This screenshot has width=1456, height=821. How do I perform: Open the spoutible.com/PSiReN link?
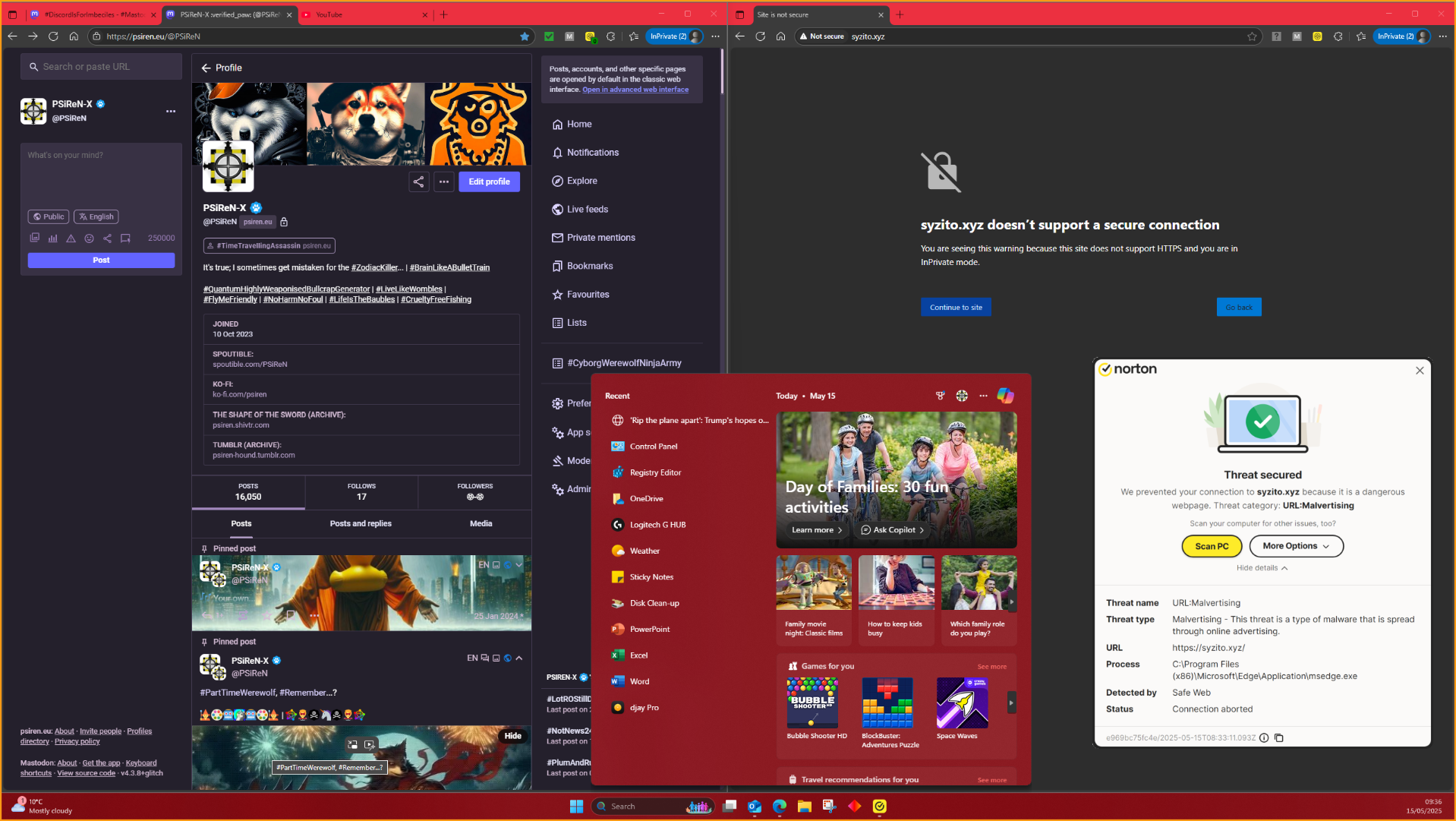coord(250,365)
